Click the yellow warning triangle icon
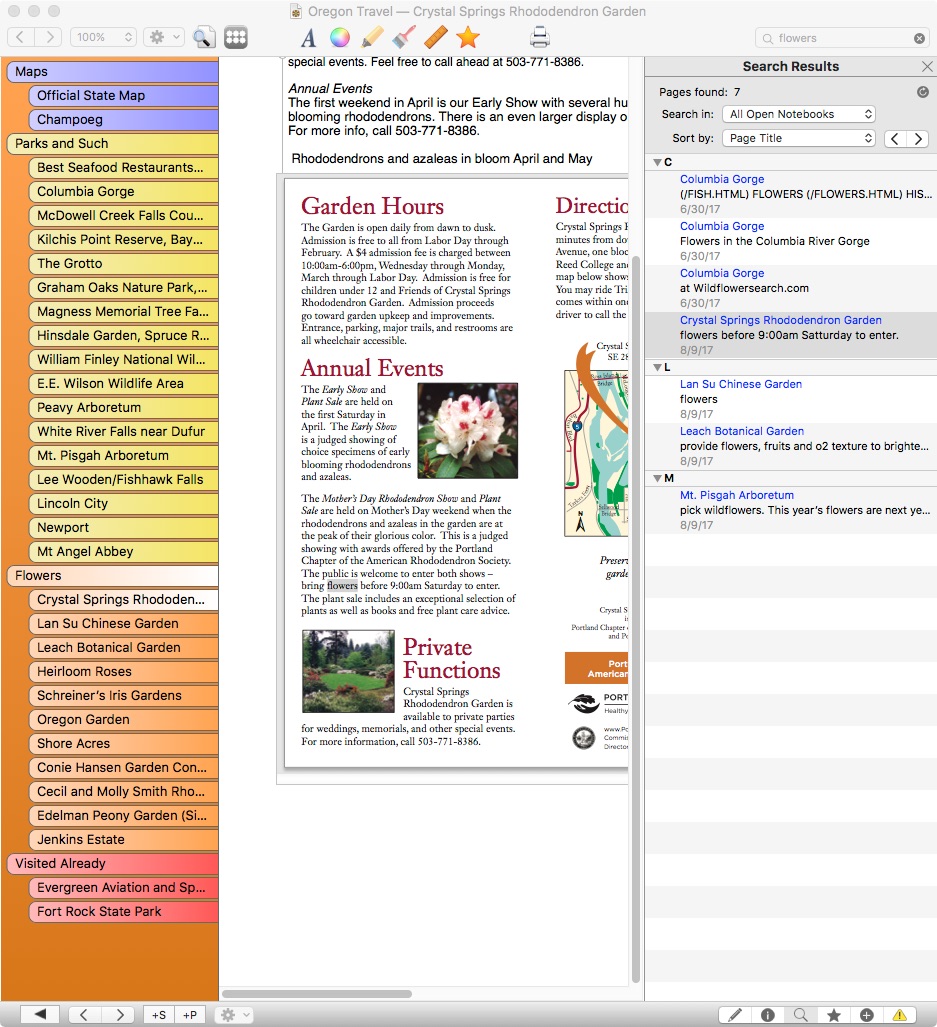The width and height of the screenshot is (937, 1027). pos(900,1015)
